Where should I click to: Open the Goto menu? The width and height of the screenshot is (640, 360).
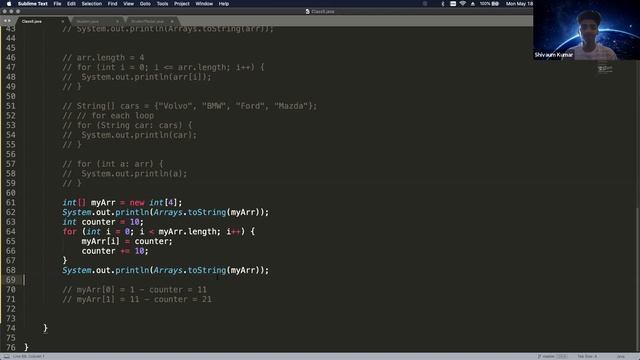pos(145,4)
